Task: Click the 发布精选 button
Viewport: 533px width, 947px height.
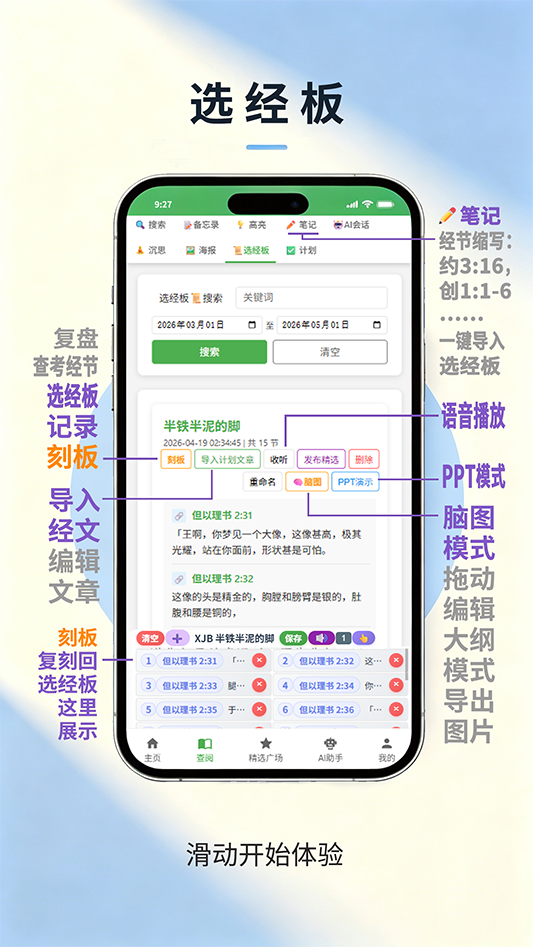Action: click(x=322, y=460)
